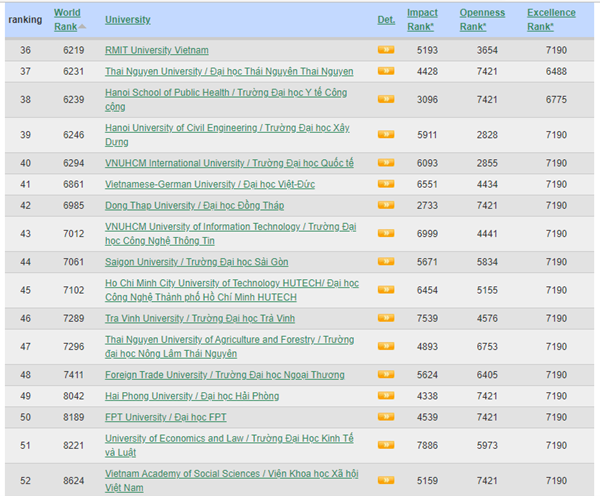Open details icon for Dong Thap University
Viewport: 600px width, 496px height.
[x=386, y=205]
